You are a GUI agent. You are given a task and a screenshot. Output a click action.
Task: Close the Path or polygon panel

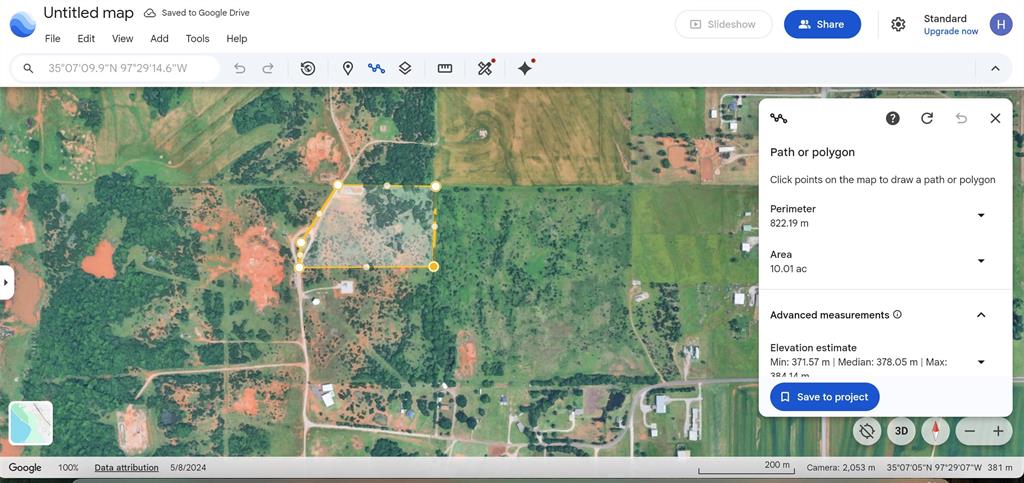(995, 118)
